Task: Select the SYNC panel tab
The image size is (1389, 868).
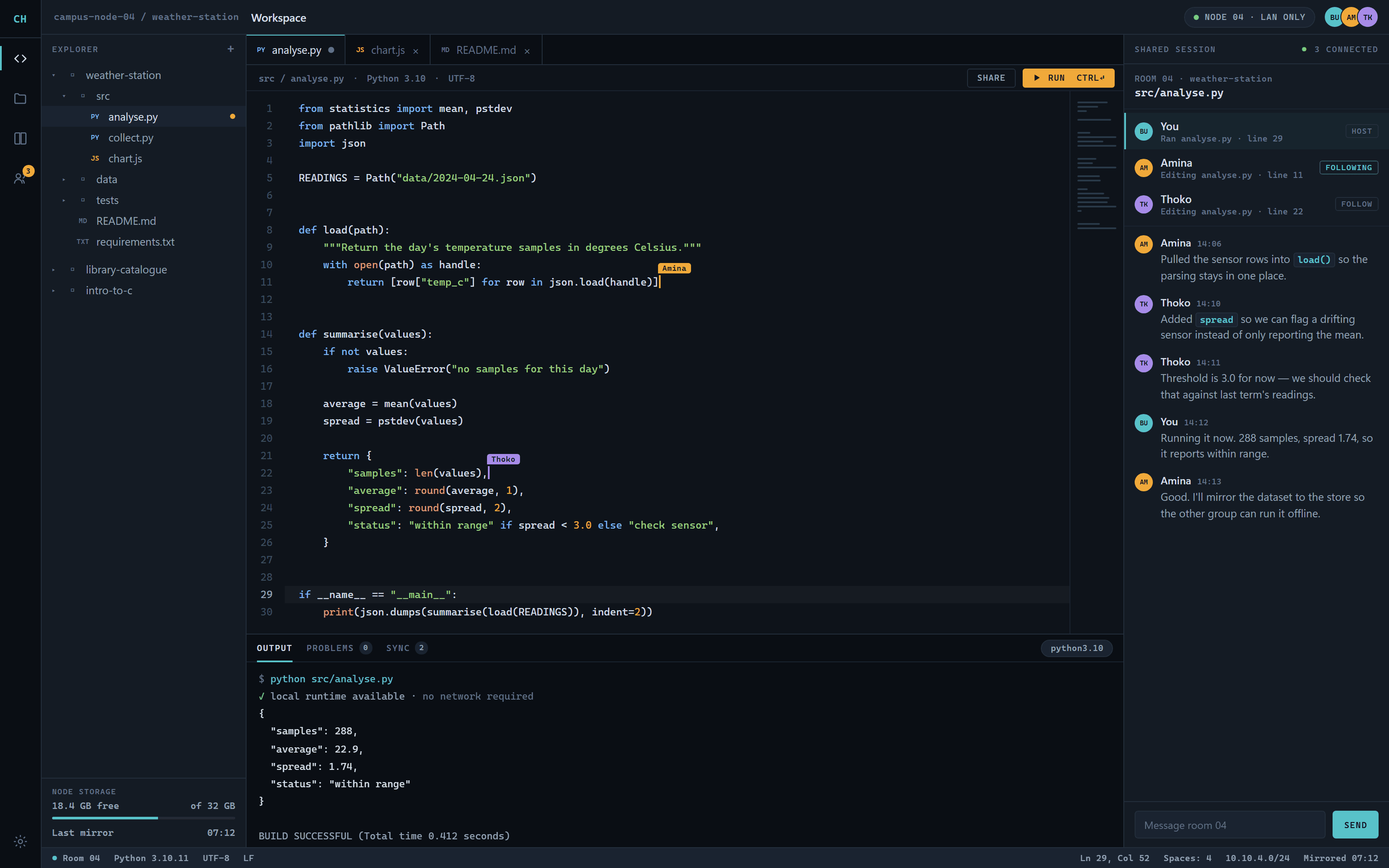Action: point(406,648)
